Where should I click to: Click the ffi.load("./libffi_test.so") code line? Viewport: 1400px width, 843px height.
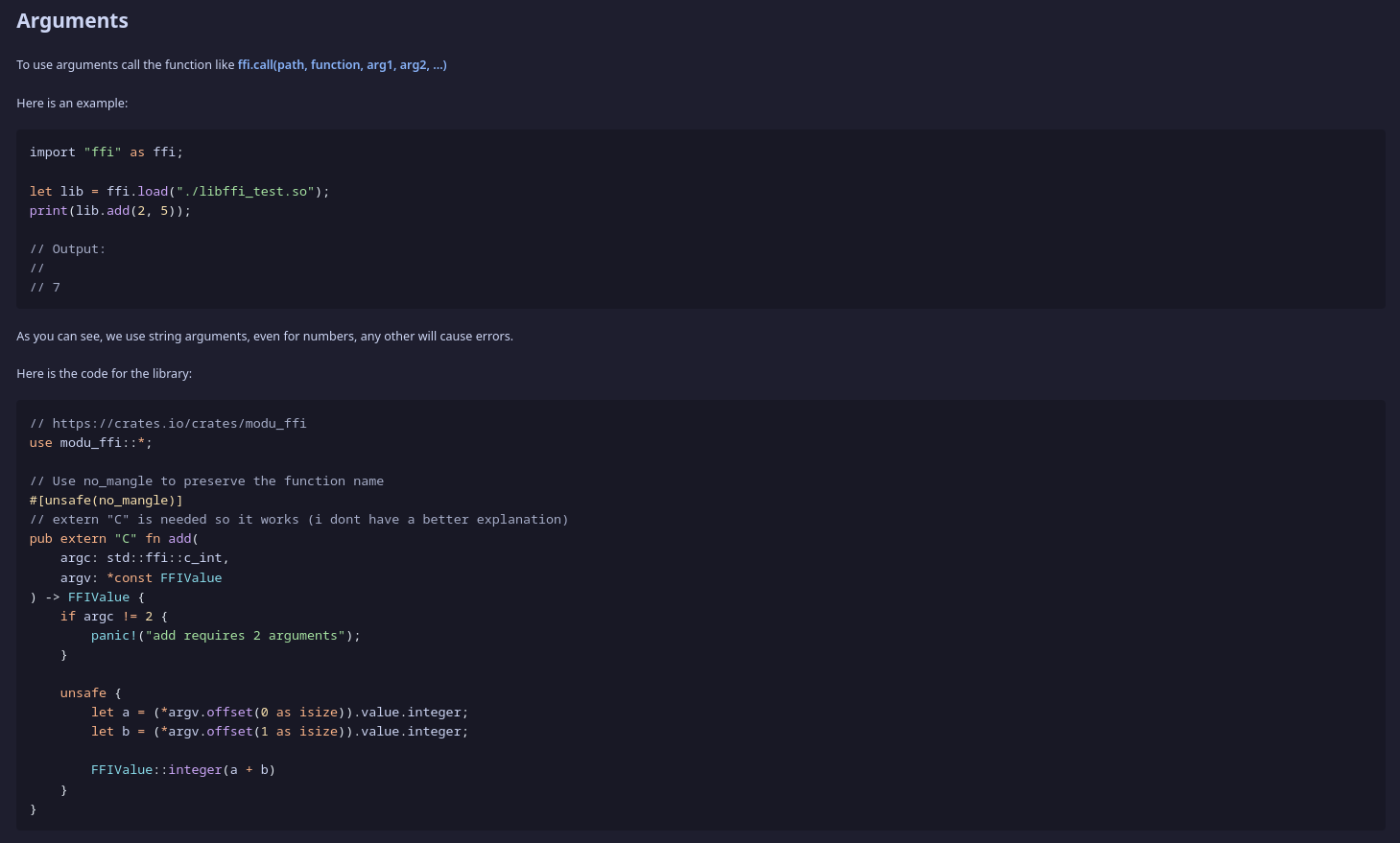tap(179, 192)
